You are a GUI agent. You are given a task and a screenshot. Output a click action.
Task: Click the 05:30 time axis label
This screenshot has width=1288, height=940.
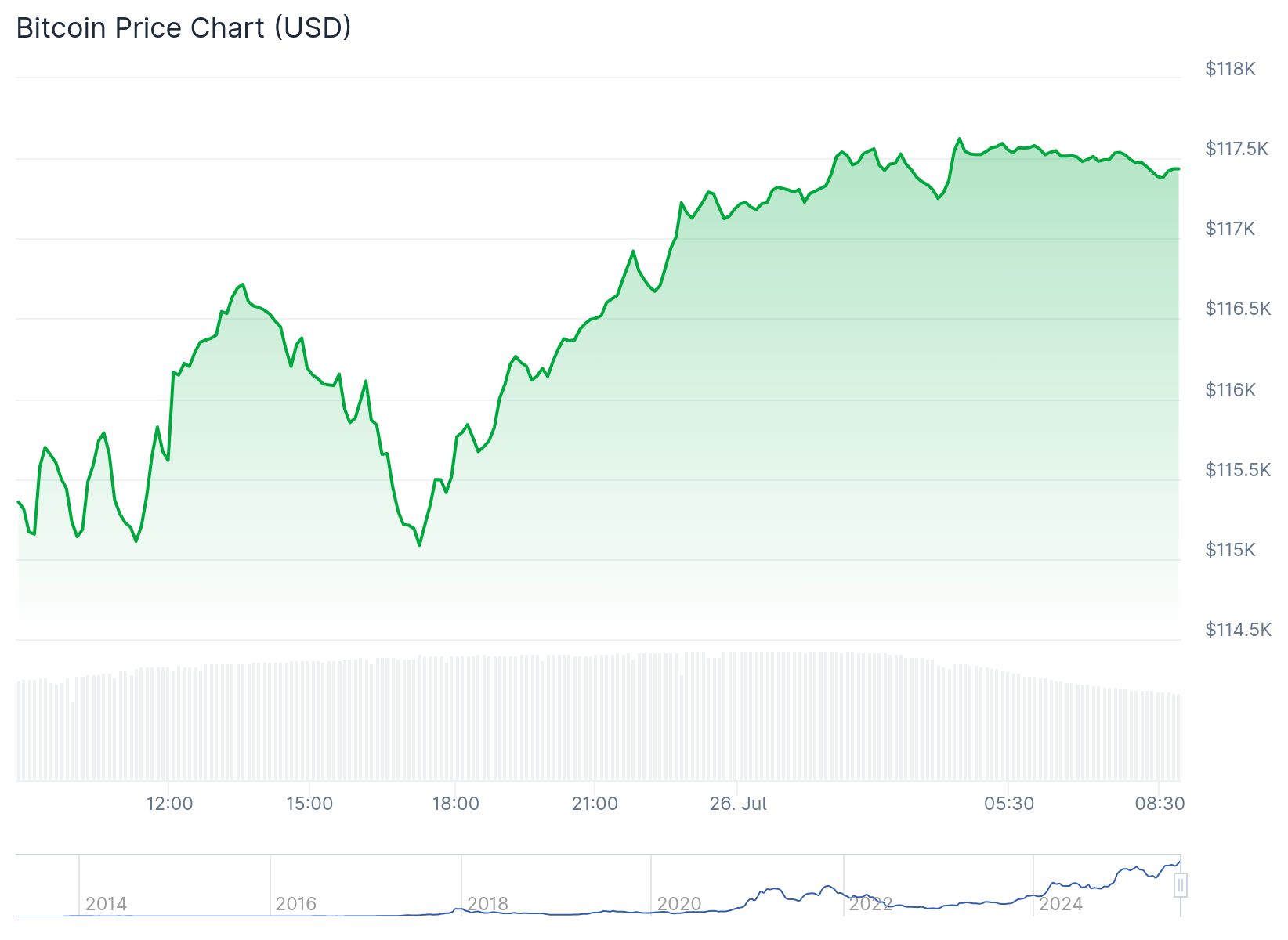pyautogui.click(x=1009, y=804)
